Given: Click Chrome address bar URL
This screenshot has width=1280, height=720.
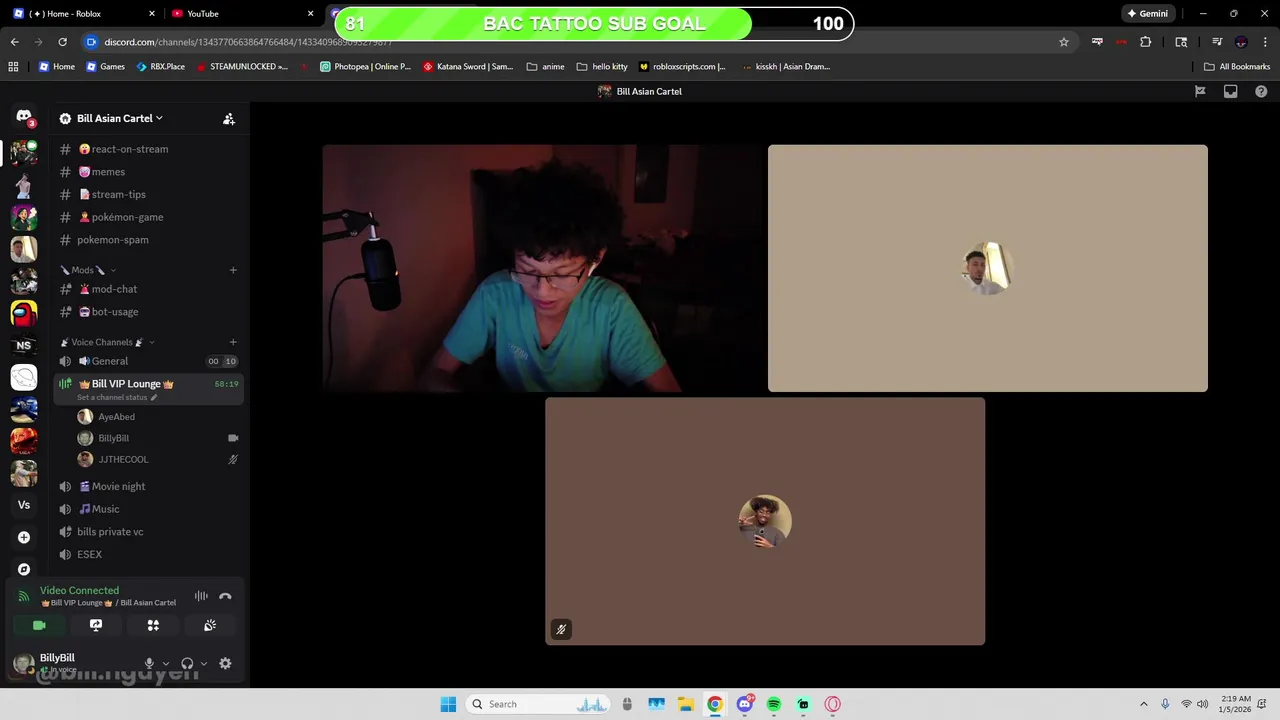Looking at the screenshot, I should click(x=248, y=42).
